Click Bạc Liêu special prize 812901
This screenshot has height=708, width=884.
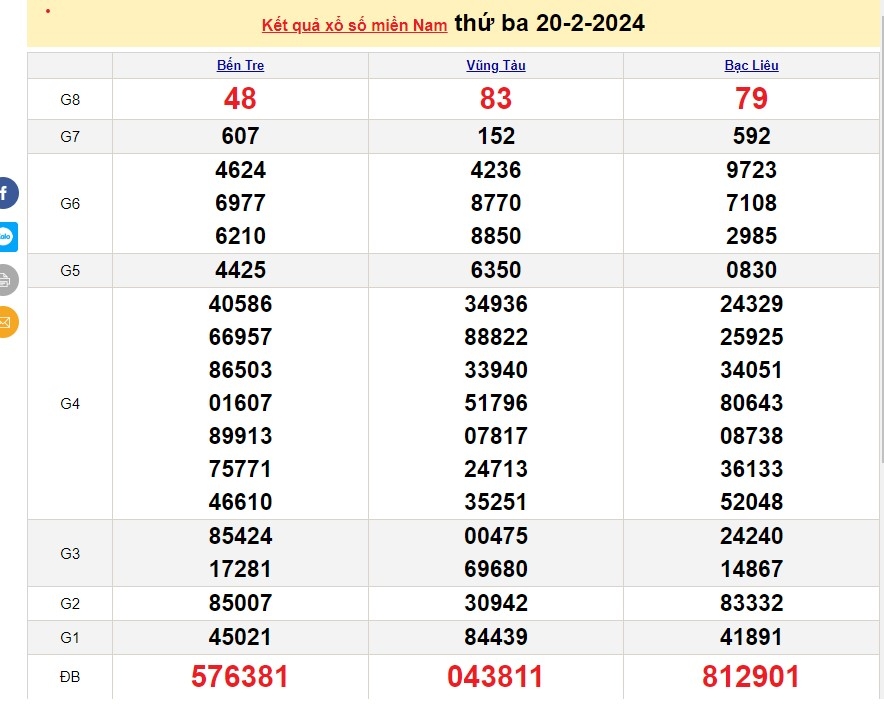point(751,677)
